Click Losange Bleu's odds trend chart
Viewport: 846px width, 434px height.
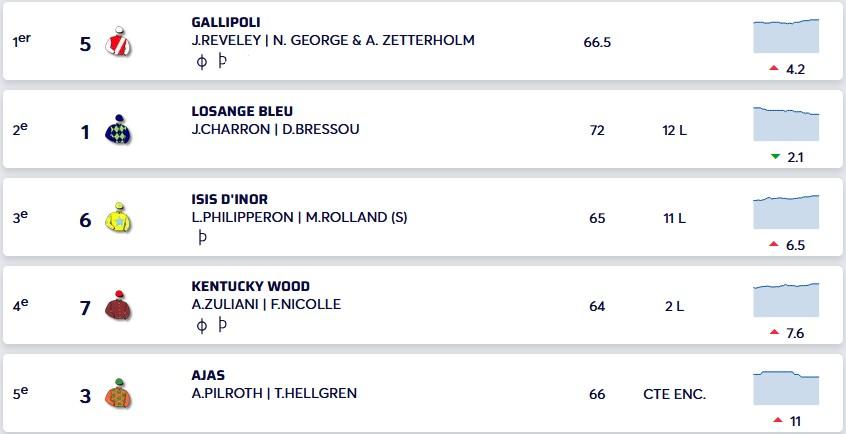(x=786, y=124)
